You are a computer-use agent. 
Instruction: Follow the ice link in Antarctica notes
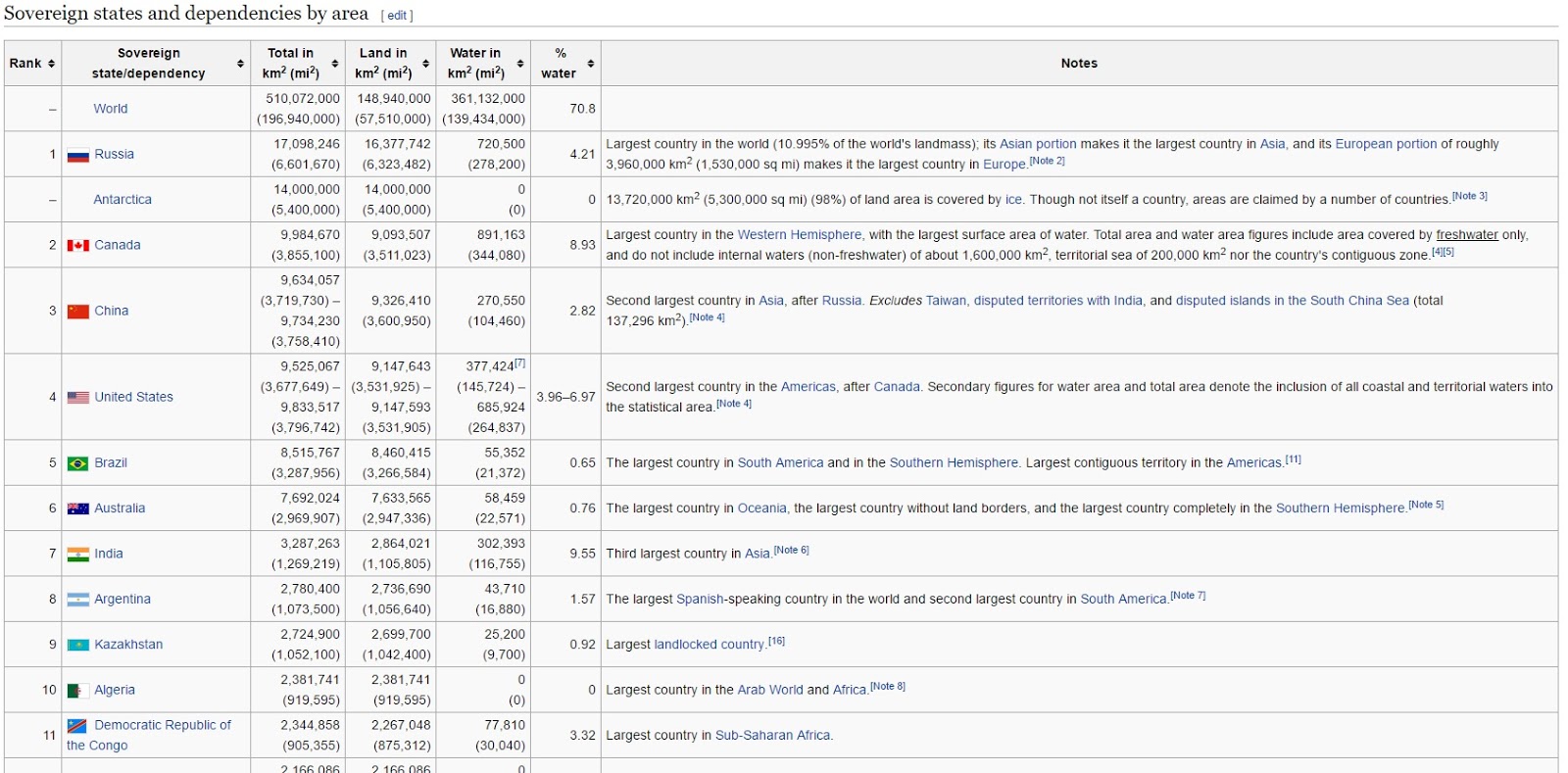(x=1013, y=199)
